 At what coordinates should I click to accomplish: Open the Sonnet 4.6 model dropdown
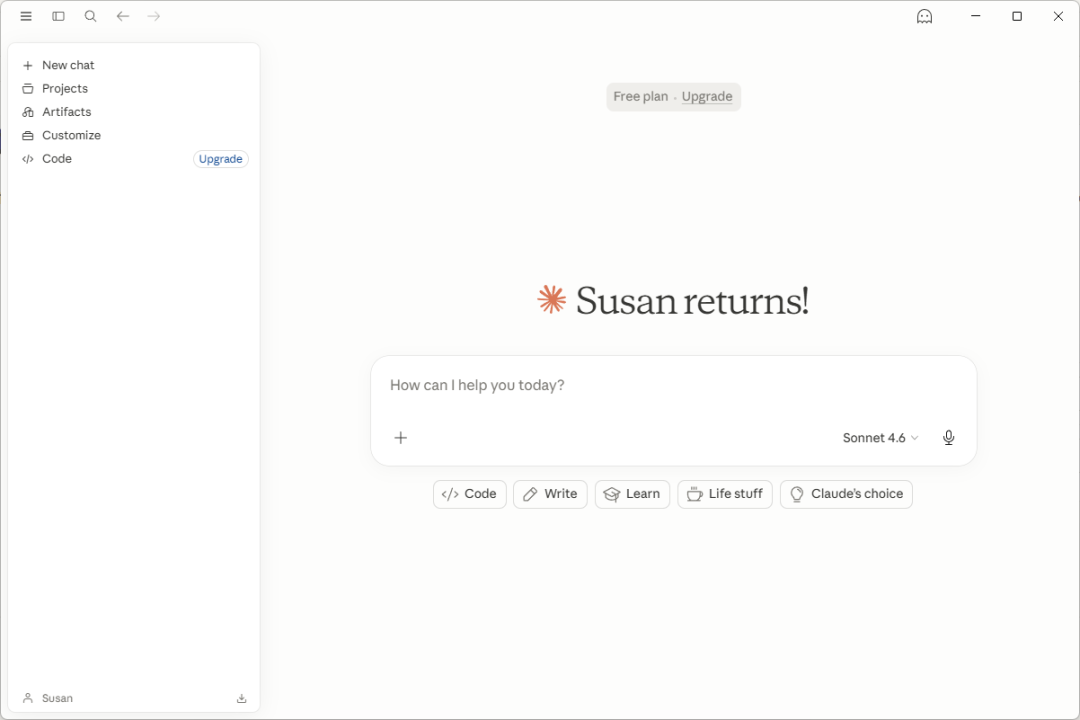click(x=880, y=438)
